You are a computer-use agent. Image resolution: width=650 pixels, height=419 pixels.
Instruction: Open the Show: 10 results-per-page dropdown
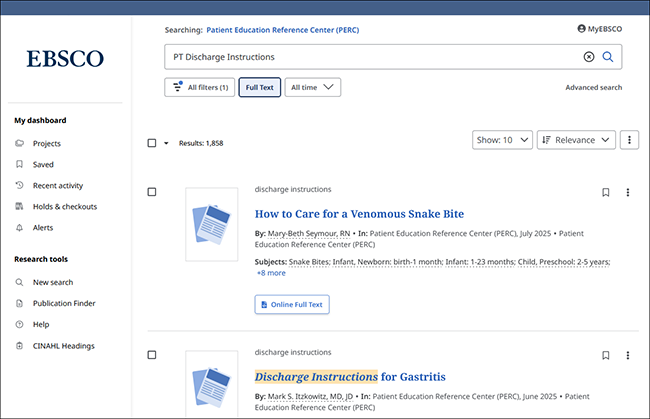(x=502, y=140)
